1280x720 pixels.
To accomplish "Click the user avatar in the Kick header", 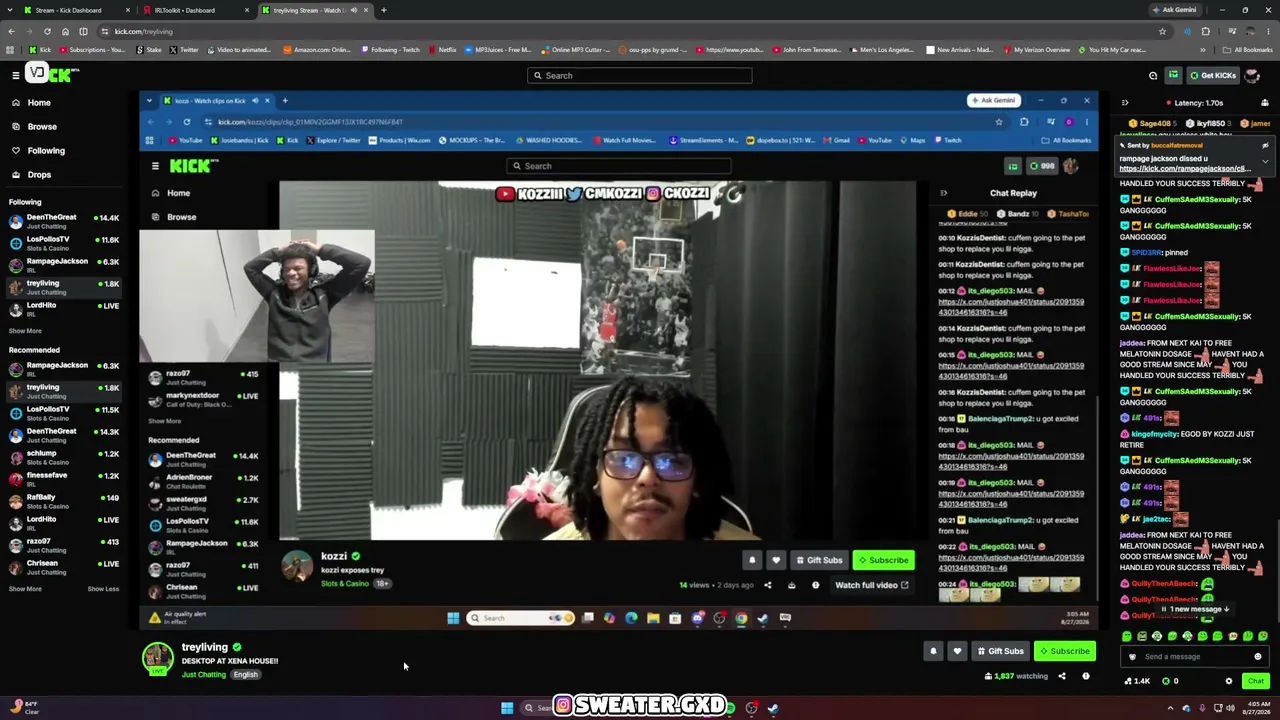I will pos(1250,75).
